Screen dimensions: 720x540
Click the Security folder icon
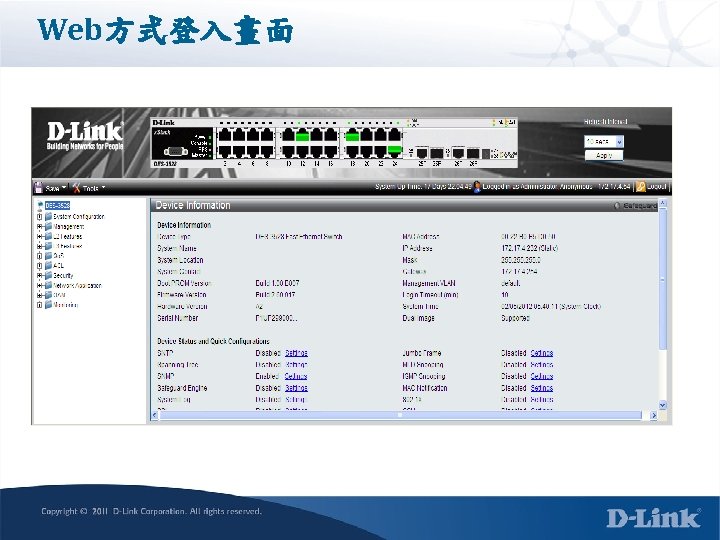click(x=48, y=276)
